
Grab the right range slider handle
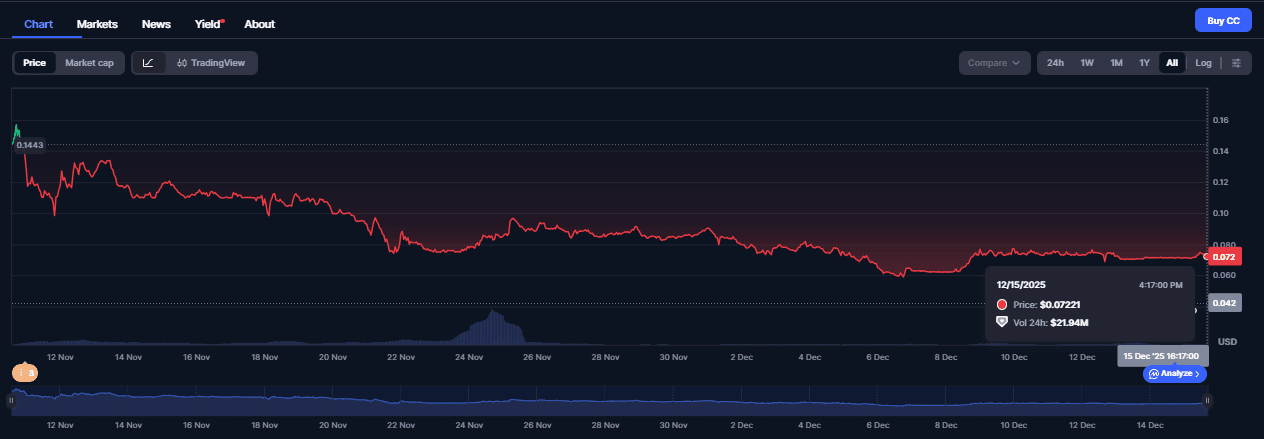coord(1207,400)
